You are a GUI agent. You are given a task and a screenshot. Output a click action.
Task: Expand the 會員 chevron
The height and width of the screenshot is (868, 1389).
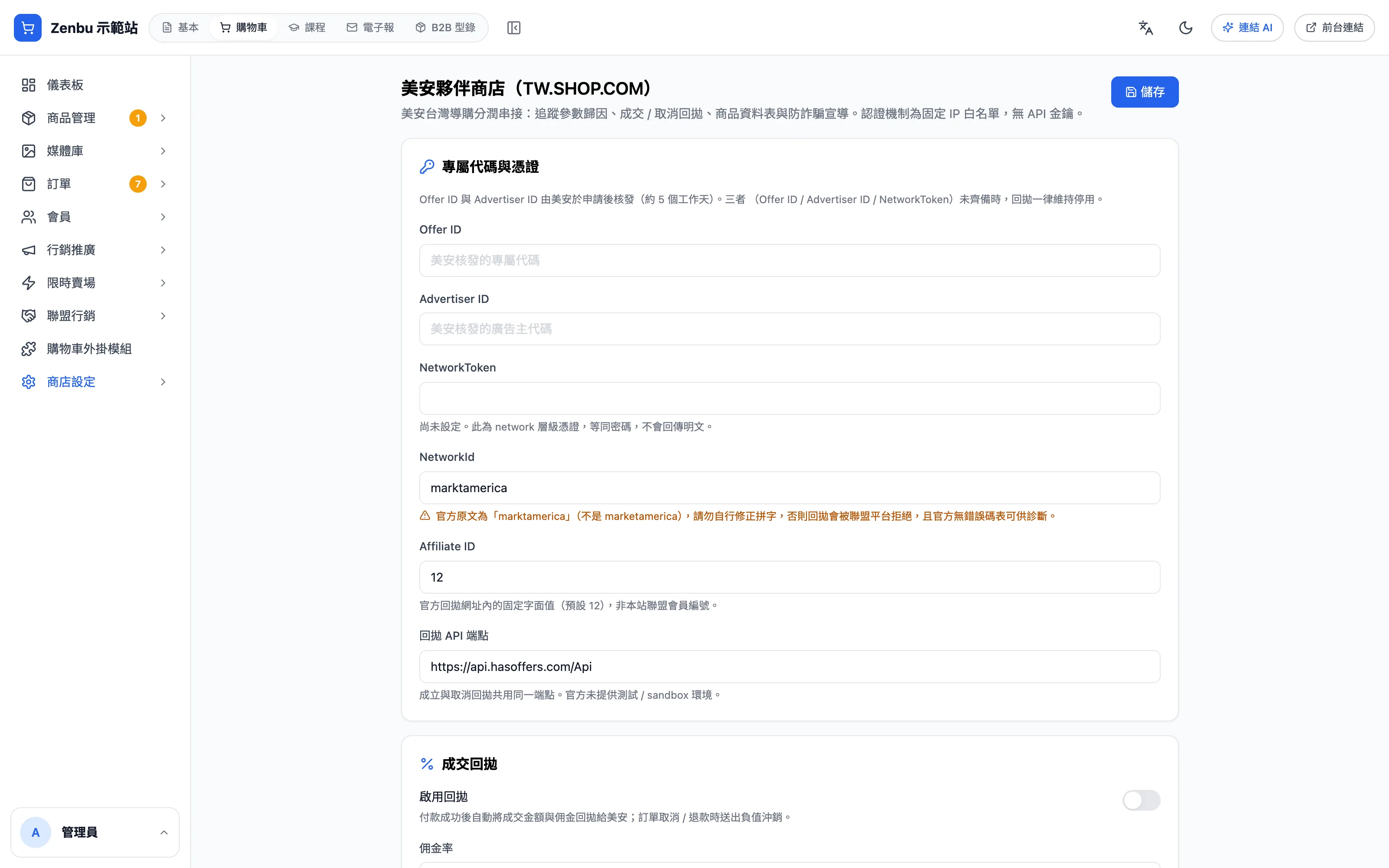point(163,217)
